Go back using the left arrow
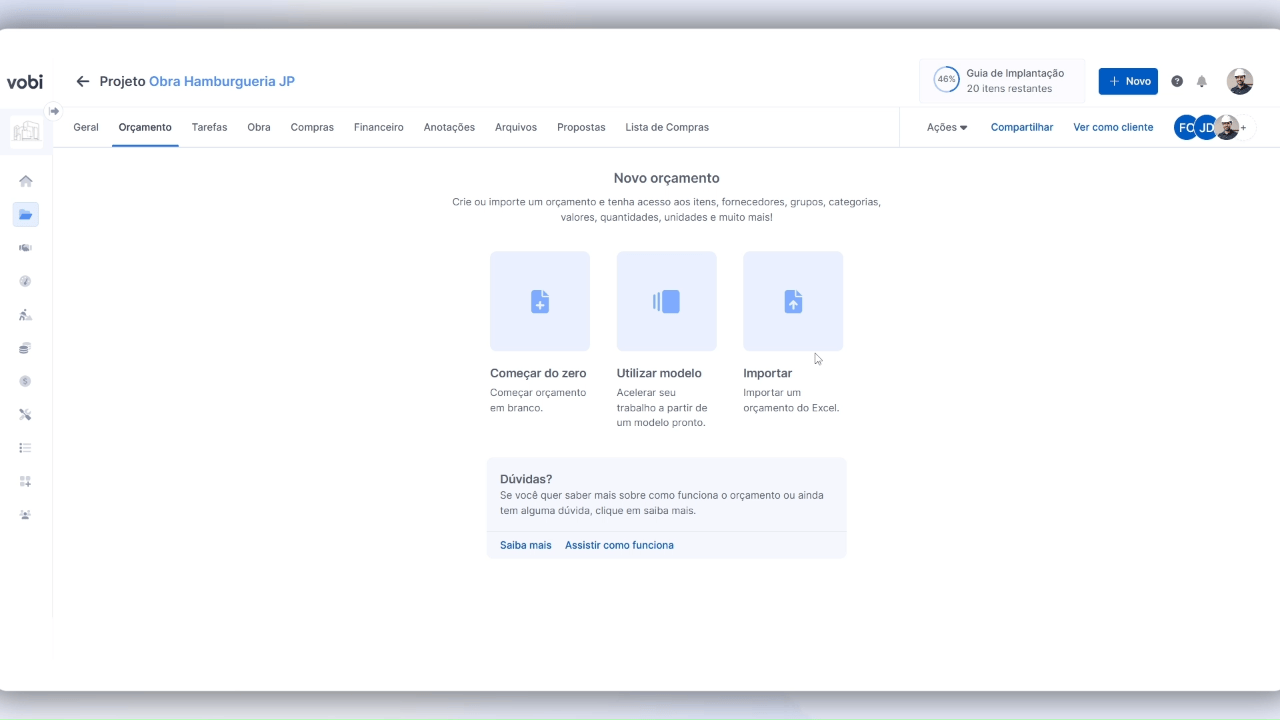 pos(83,82)
